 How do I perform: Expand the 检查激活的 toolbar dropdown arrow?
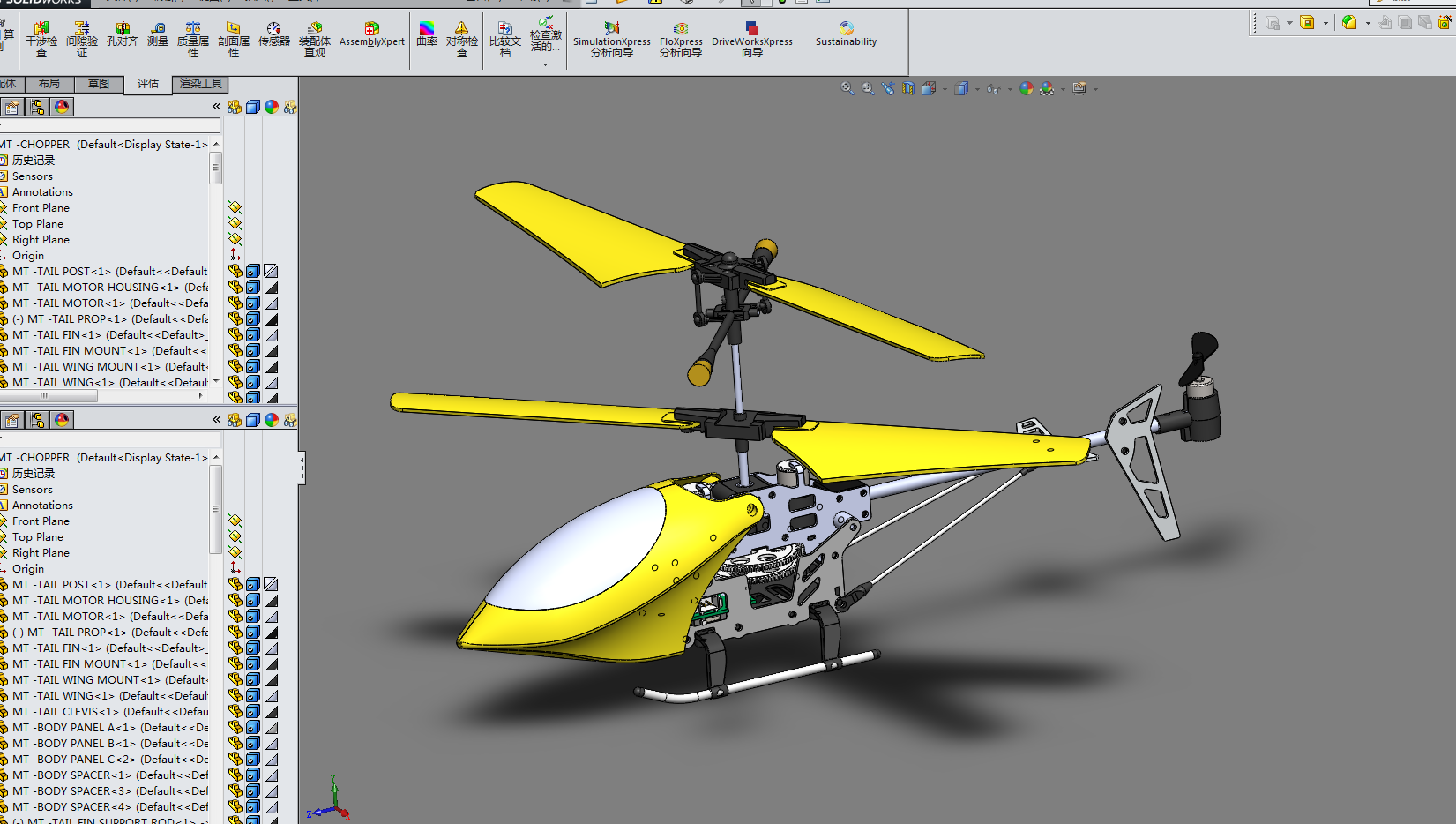[x=545, y=64]
